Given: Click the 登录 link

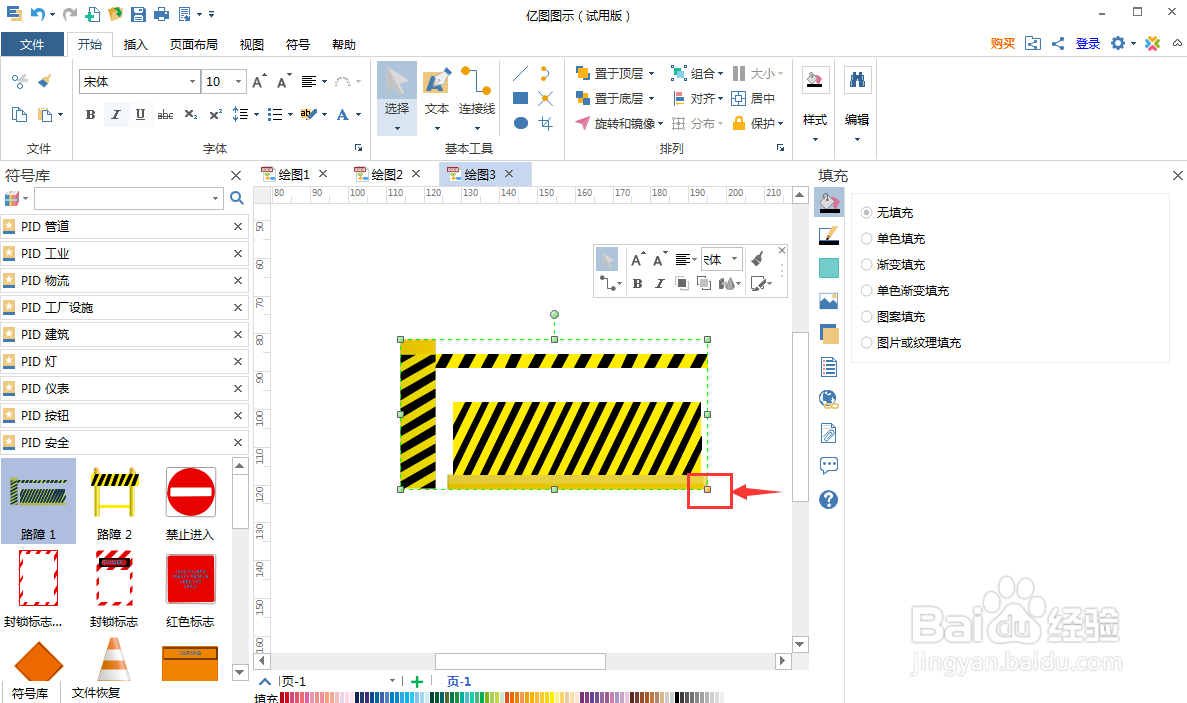Looking at the screenshot, I should point(1088,43).
